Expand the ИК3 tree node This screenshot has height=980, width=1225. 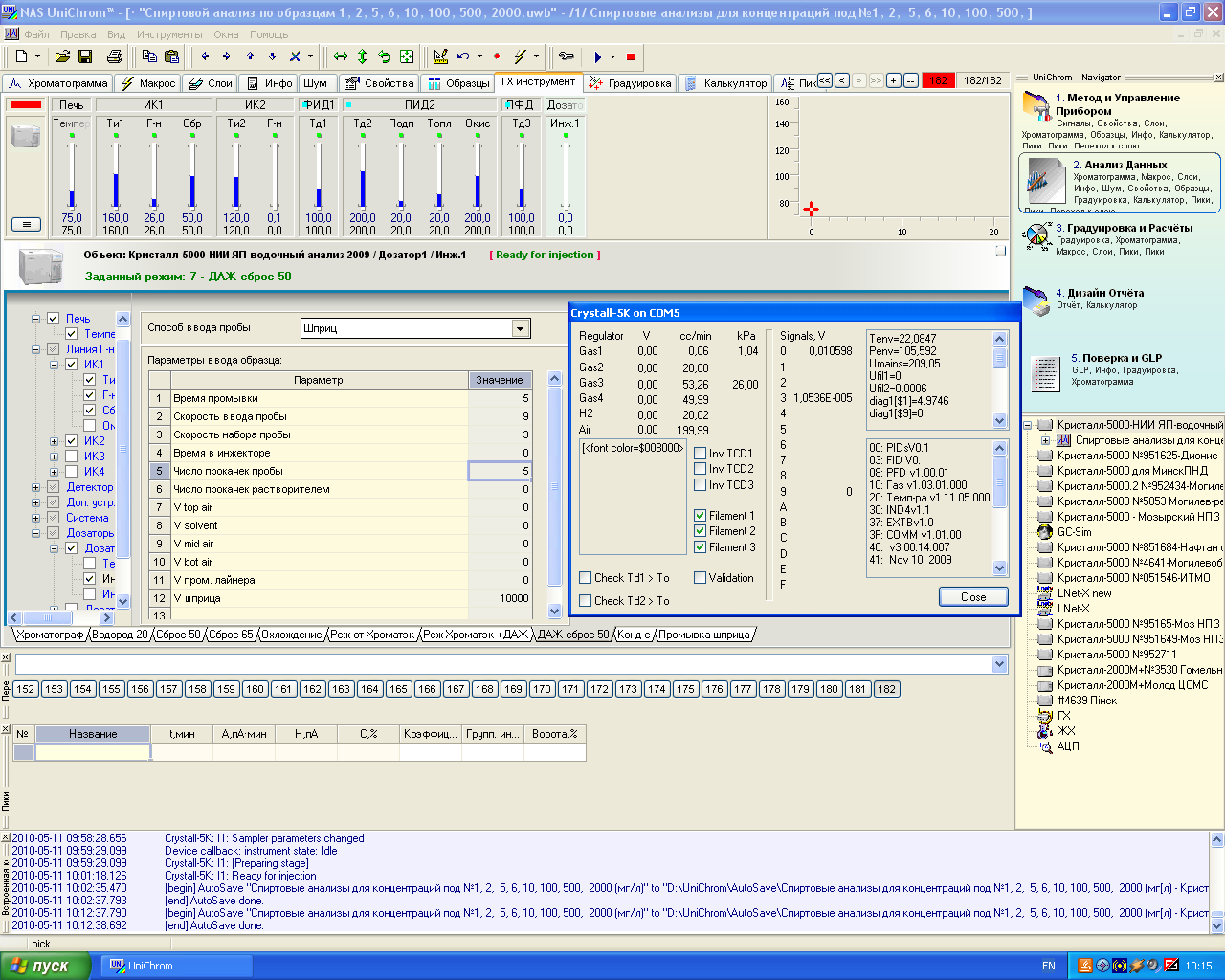55,457
